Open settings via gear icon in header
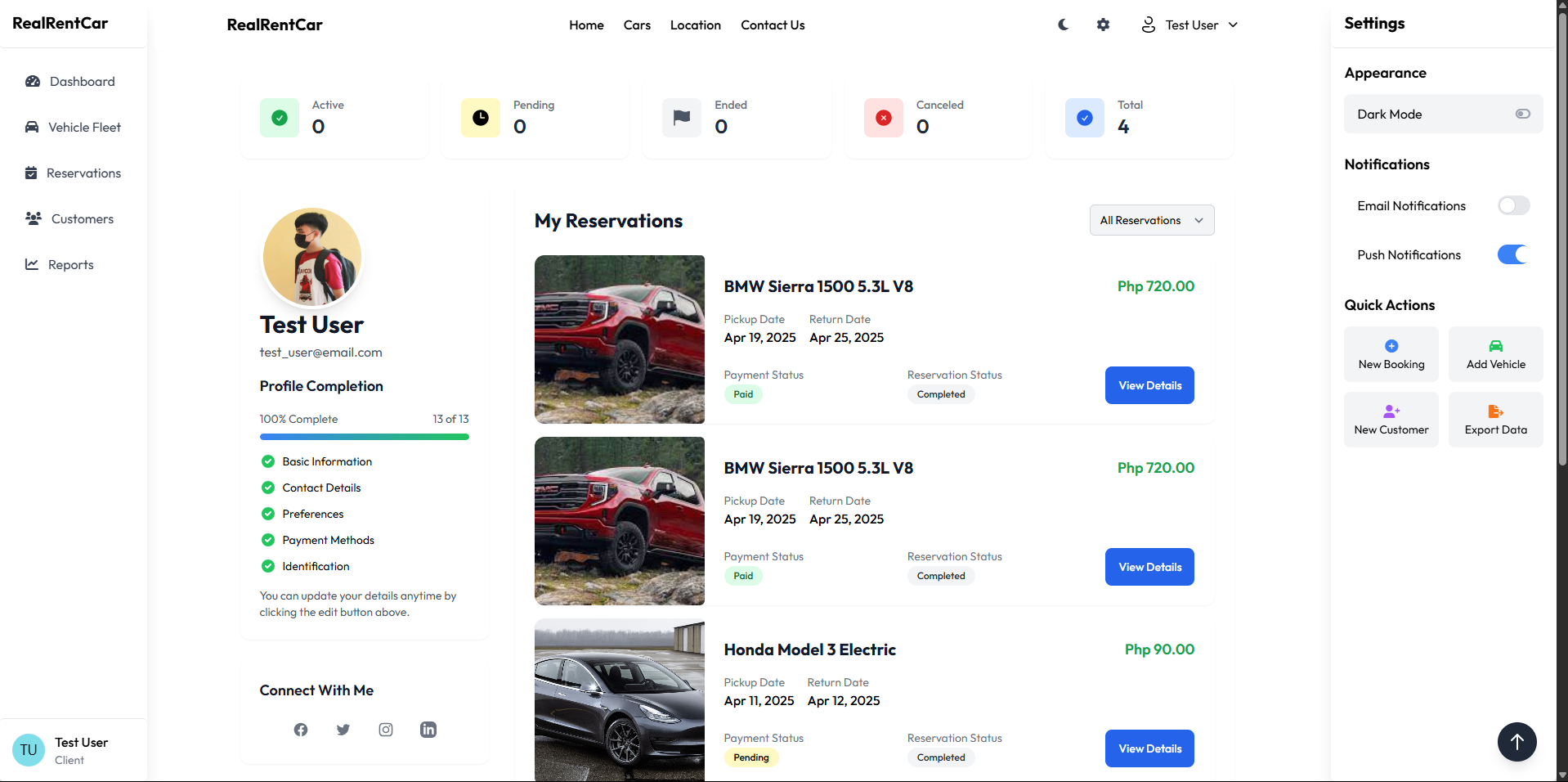Viewport: 1568px width, 782px height. click(1103, 25)
